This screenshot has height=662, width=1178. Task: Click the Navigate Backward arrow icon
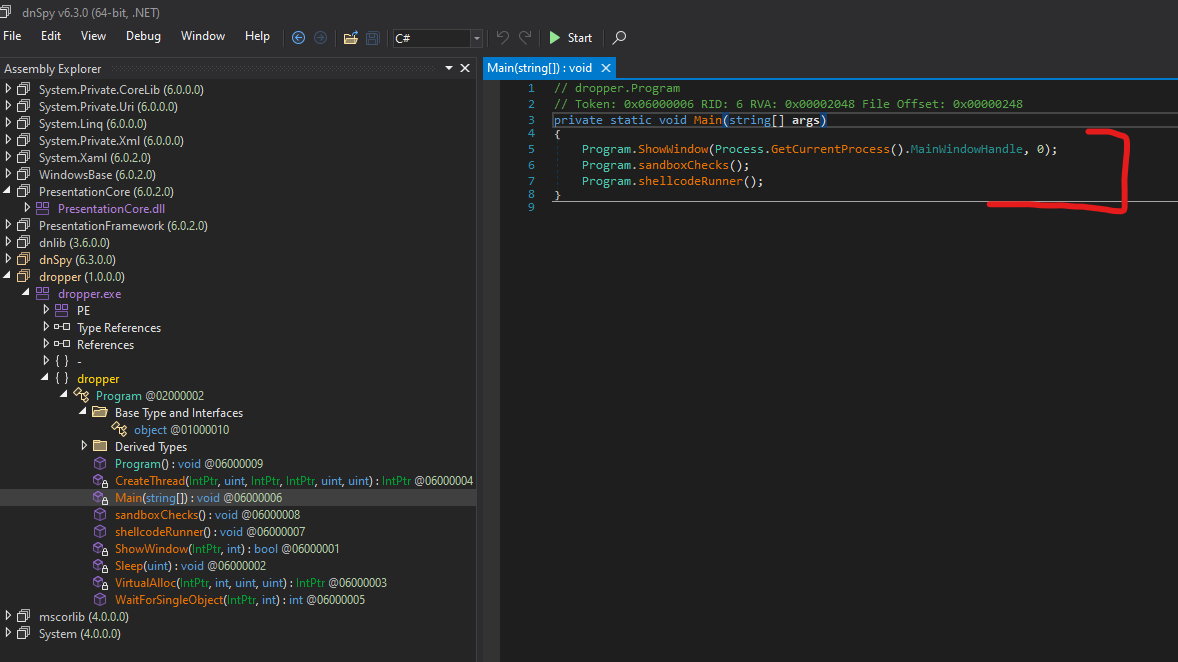click(298, 38)
